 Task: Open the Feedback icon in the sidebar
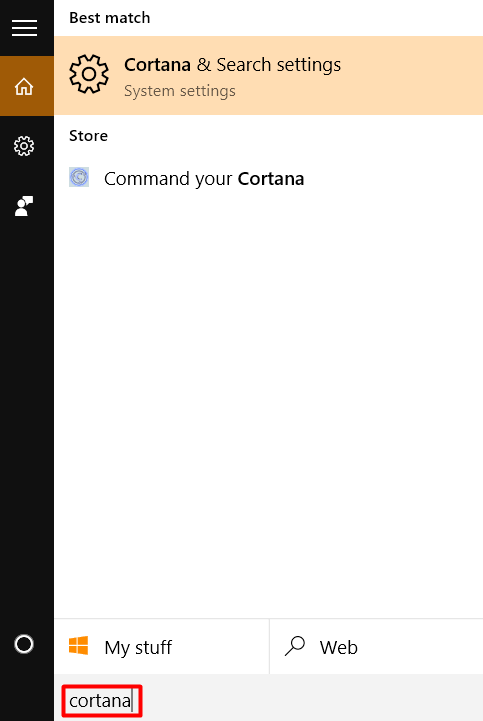pos(24,206)
